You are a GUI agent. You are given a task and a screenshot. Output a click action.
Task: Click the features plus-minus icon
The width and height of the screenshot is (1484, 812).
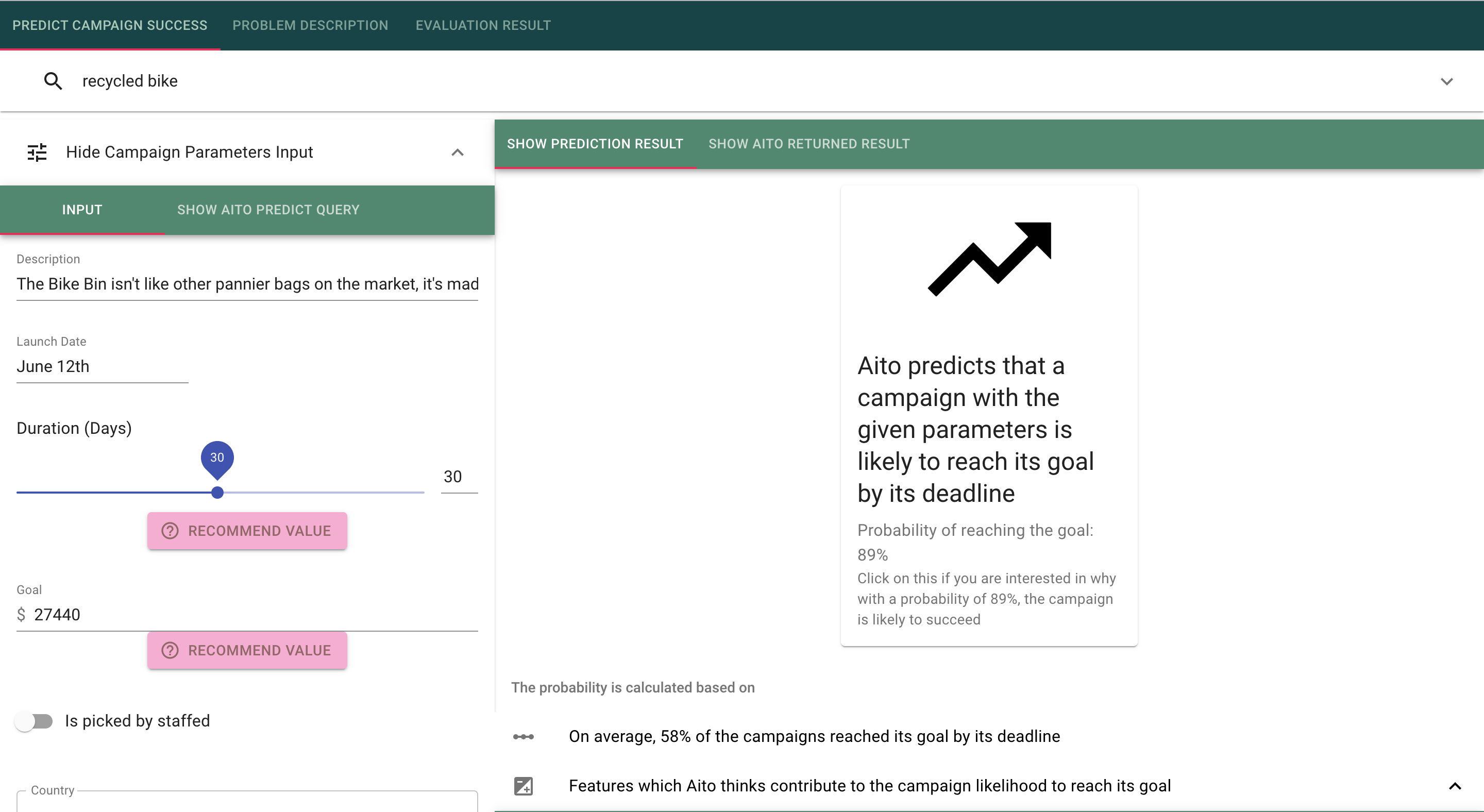tap(523, 786)
